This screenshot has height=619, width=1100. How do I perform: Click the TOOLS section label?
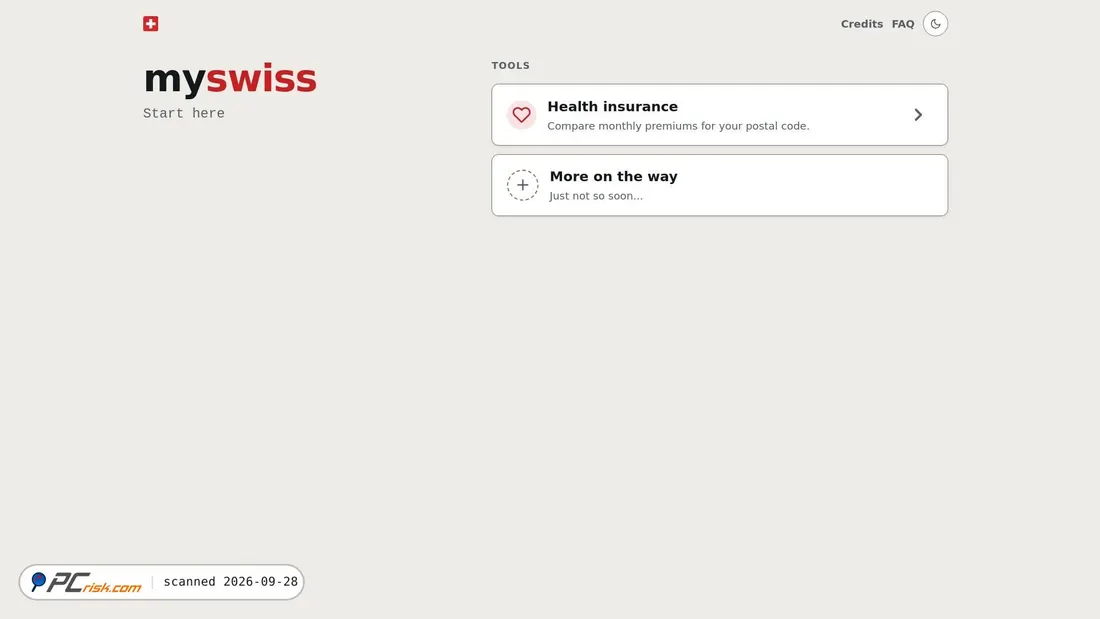click(510, 65)
